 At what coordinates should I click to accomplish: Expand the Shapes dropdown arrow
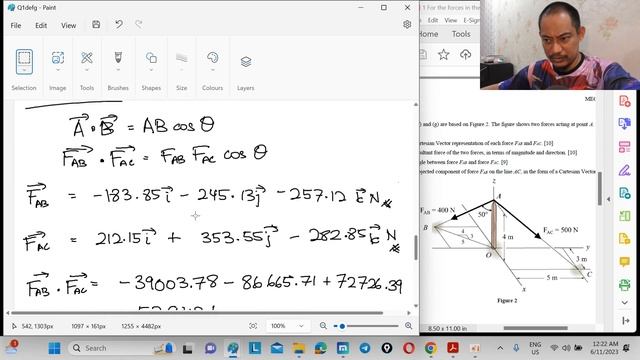click(x=151, y=70)
